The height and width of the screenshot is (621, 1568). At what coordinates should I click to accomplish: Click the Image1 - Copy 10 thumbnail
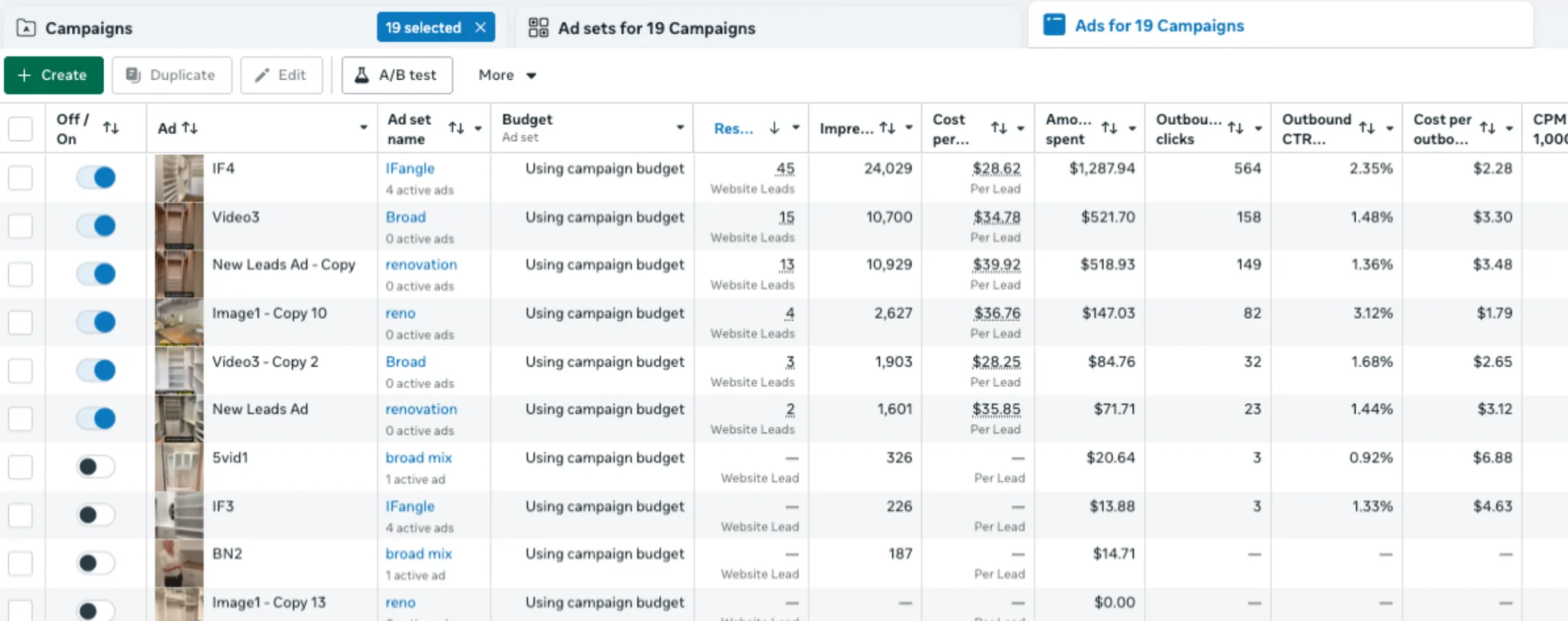(179, 322)
